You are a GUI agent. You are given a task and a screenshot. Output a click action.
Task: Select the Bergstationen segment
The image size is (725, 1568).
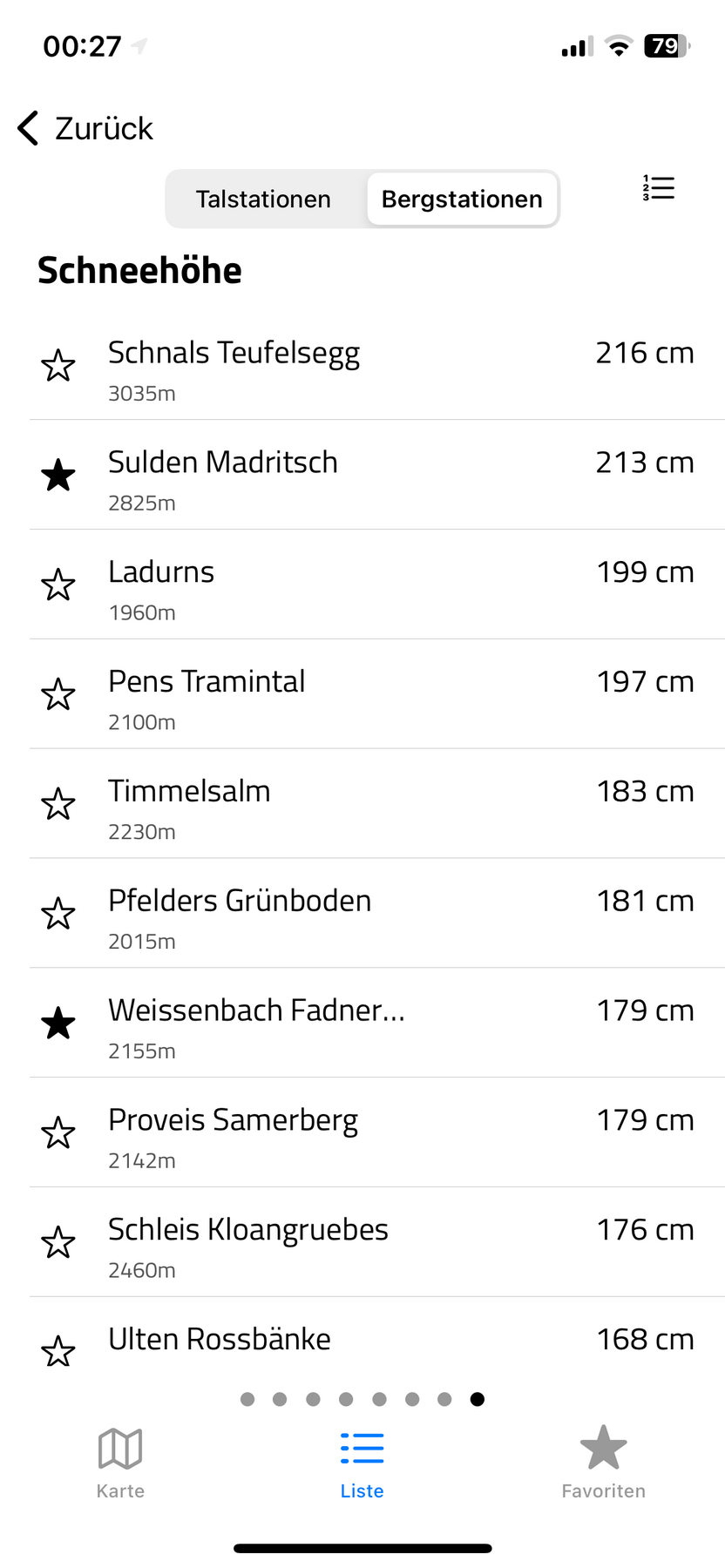[462, 199]
